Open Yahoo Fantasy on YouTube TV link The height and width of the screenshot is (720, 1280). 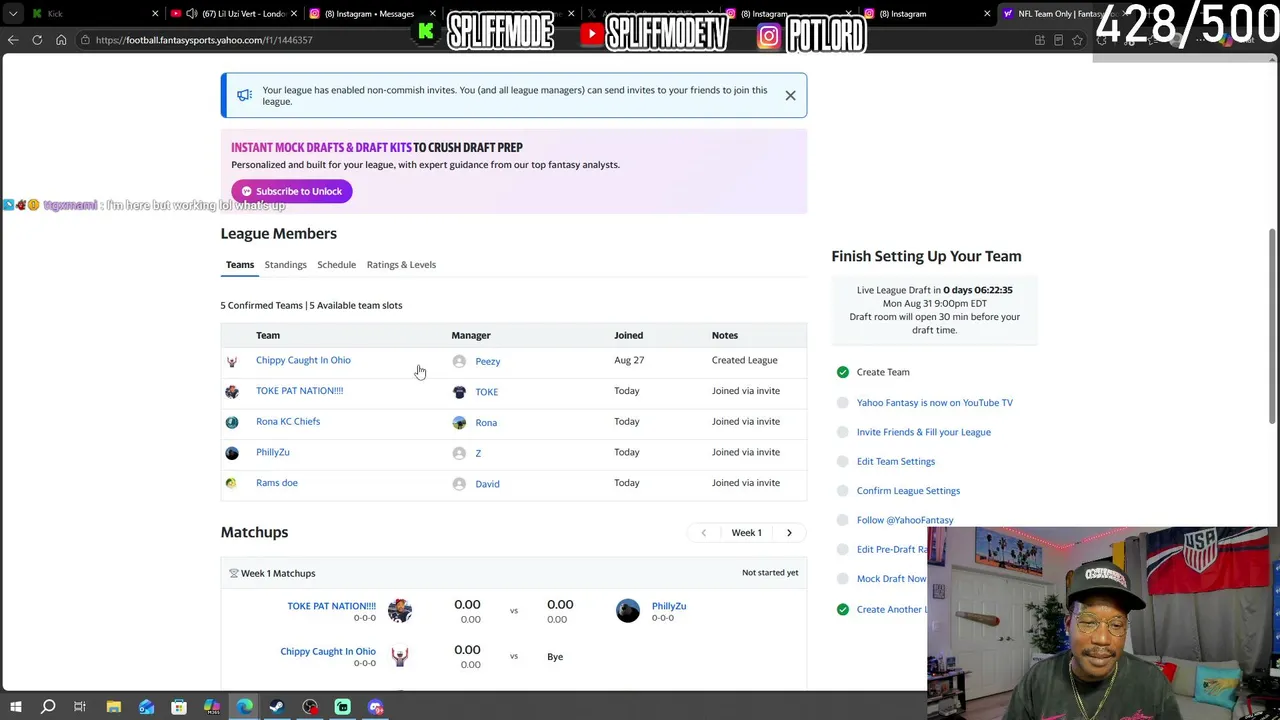[935, 403]
